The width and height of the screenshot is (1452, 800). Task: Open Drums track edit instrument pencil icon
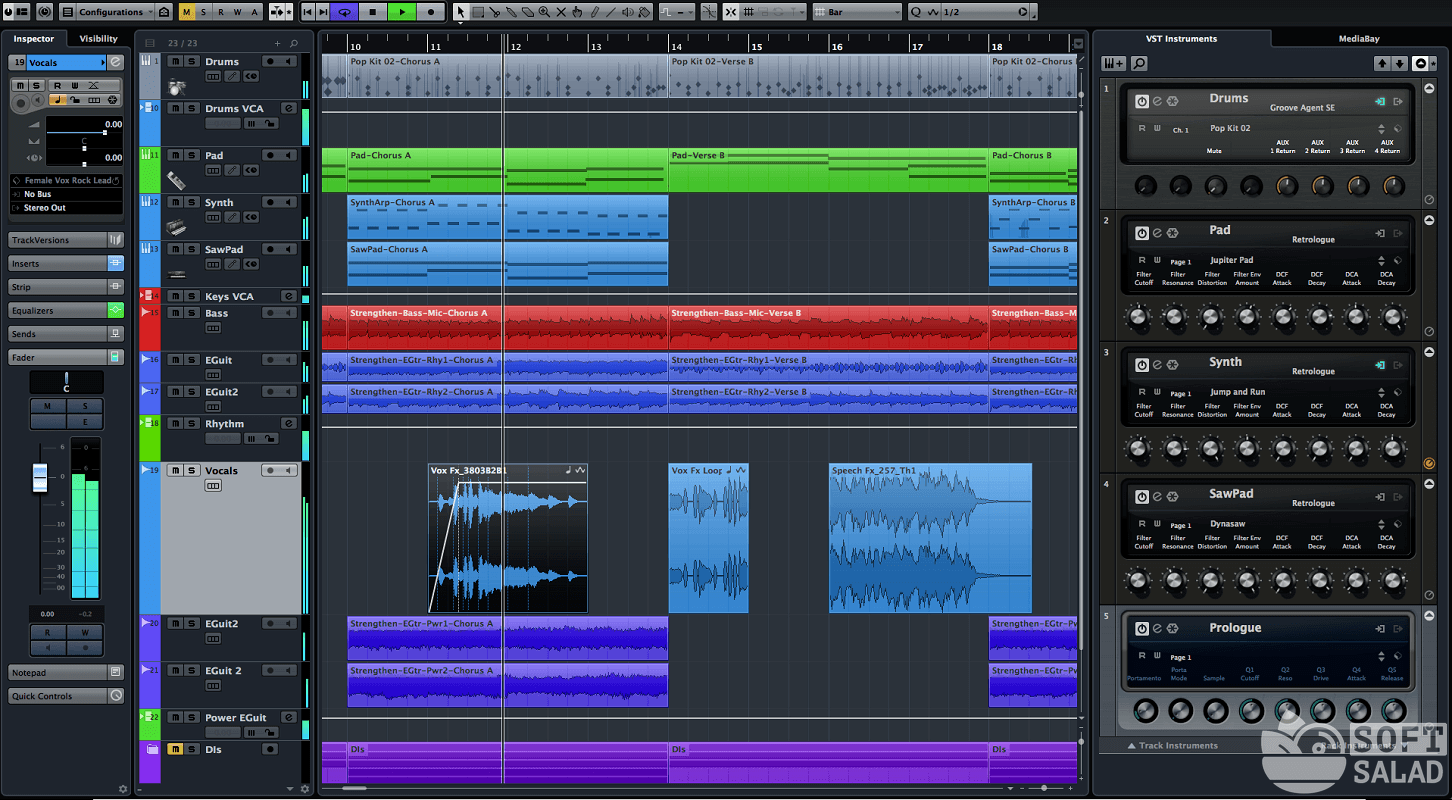232,76
